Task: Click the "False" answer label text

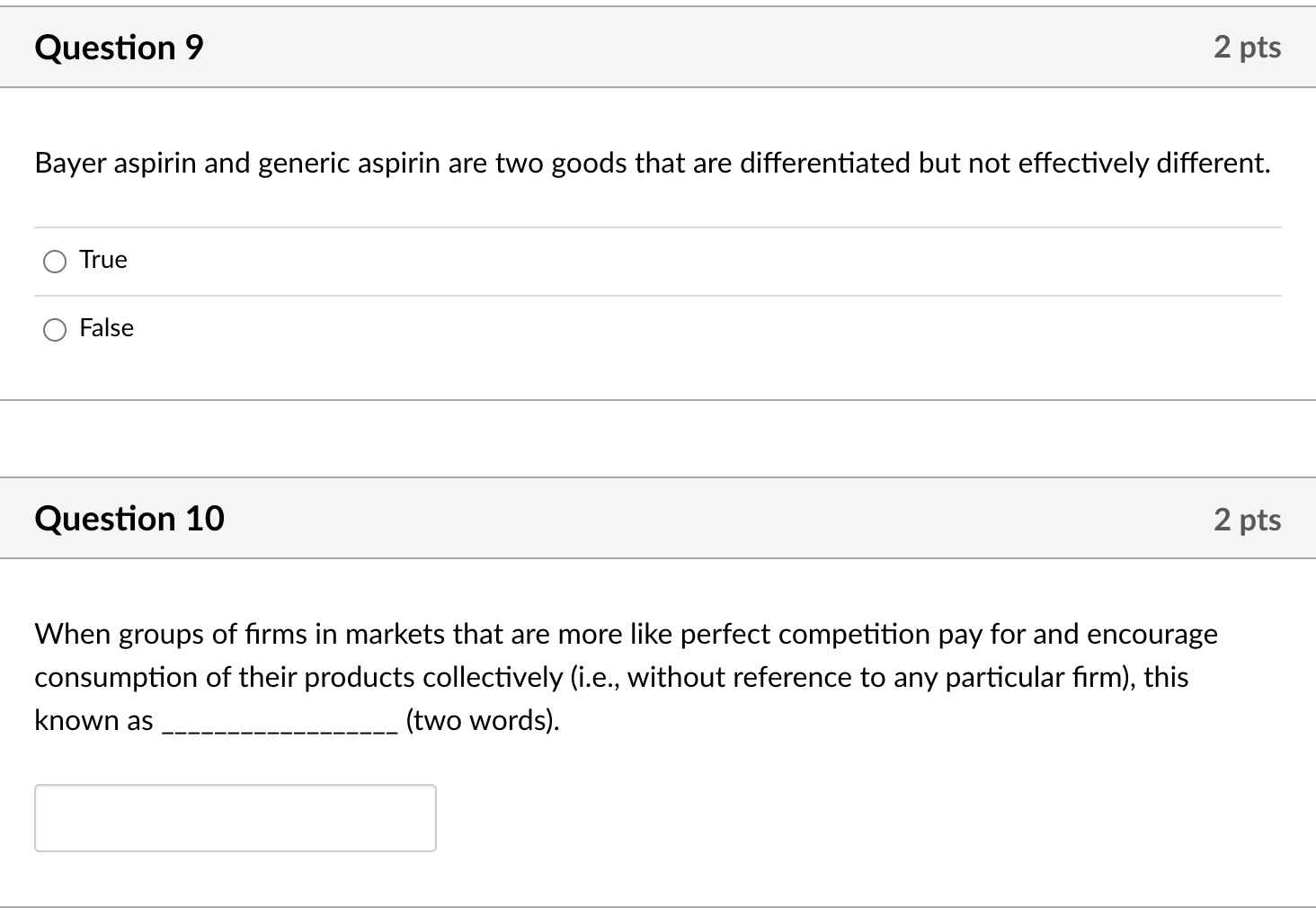Action: (x=106, y=328)
